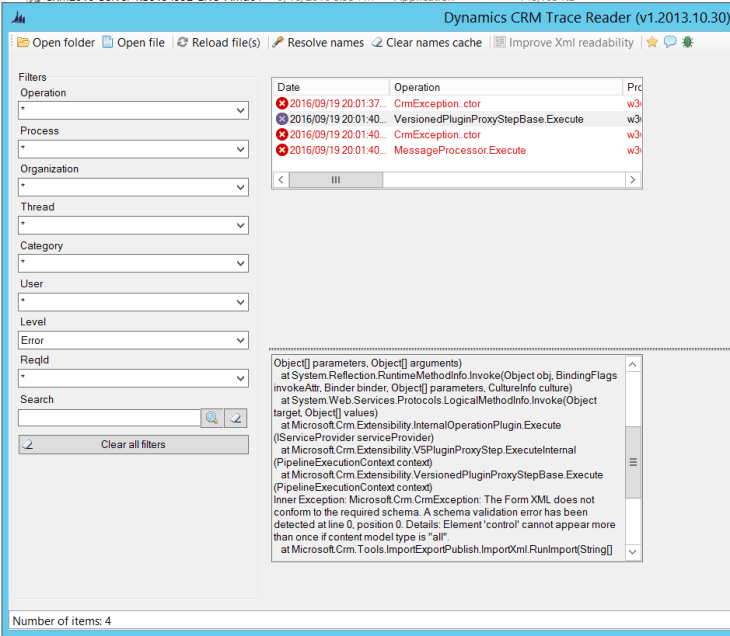Click the yellow star icon in toolbar
The image size is (730, 636).
tap(652, 42)
